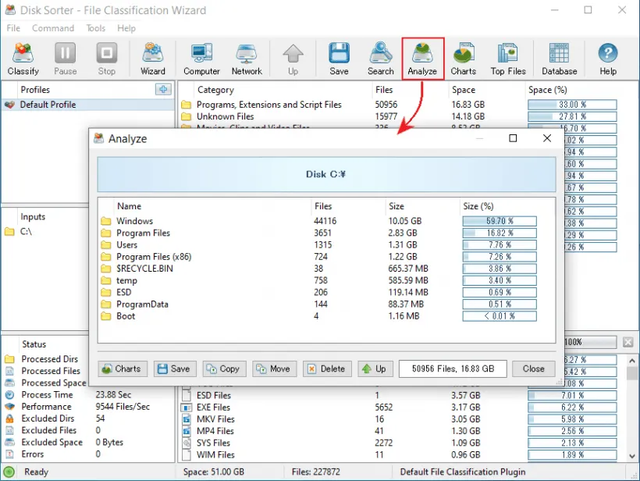Click the Save floppy icon in main toolbar
The height and width of the screenshot is (481, 640).
339,59
